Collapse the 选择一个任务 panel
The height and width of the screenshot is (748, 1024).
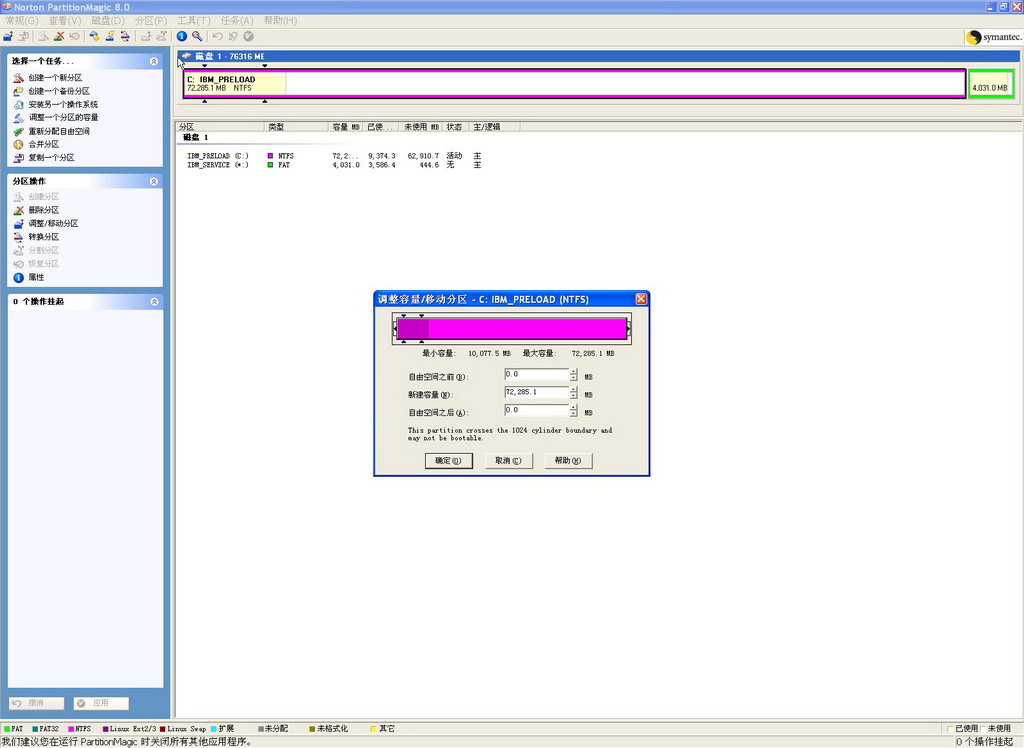coord(154,61)
